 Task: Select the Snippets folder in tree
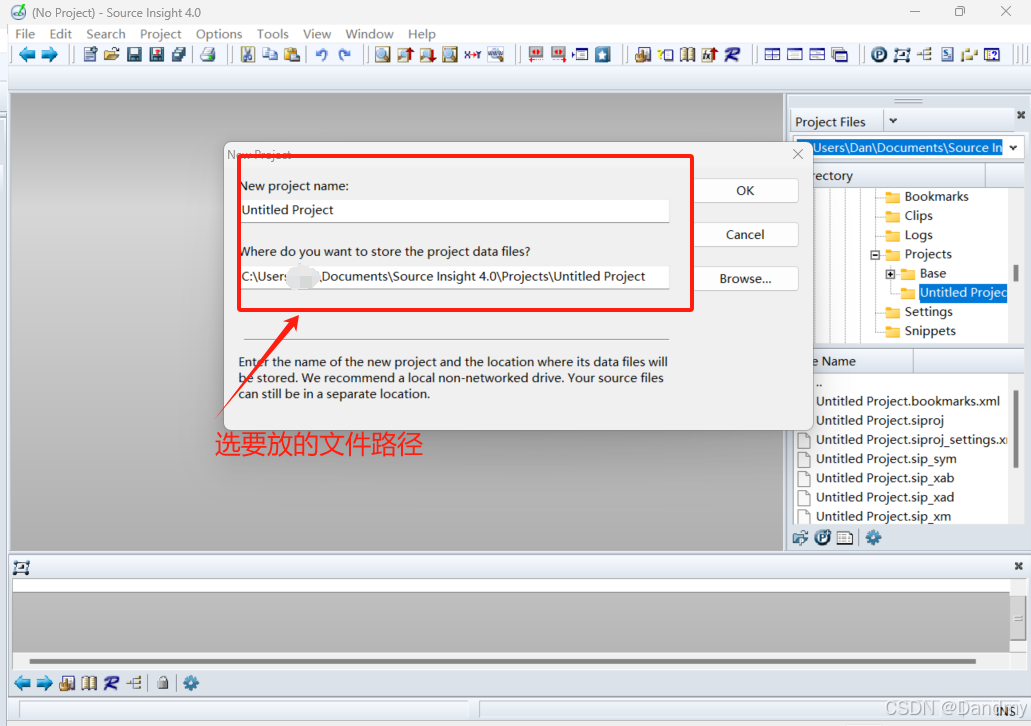tap(930, 331)
